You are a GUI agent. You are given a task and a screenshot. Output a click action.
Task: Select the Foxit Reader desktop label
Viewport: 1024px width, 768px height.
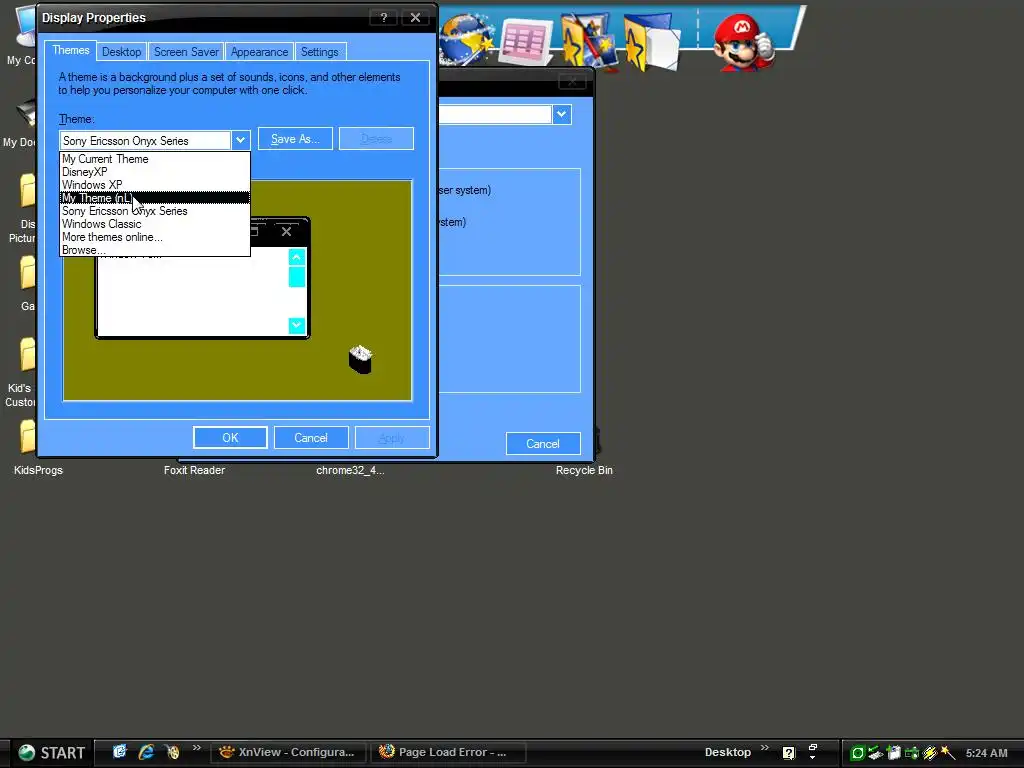click(x=194, y=470)
